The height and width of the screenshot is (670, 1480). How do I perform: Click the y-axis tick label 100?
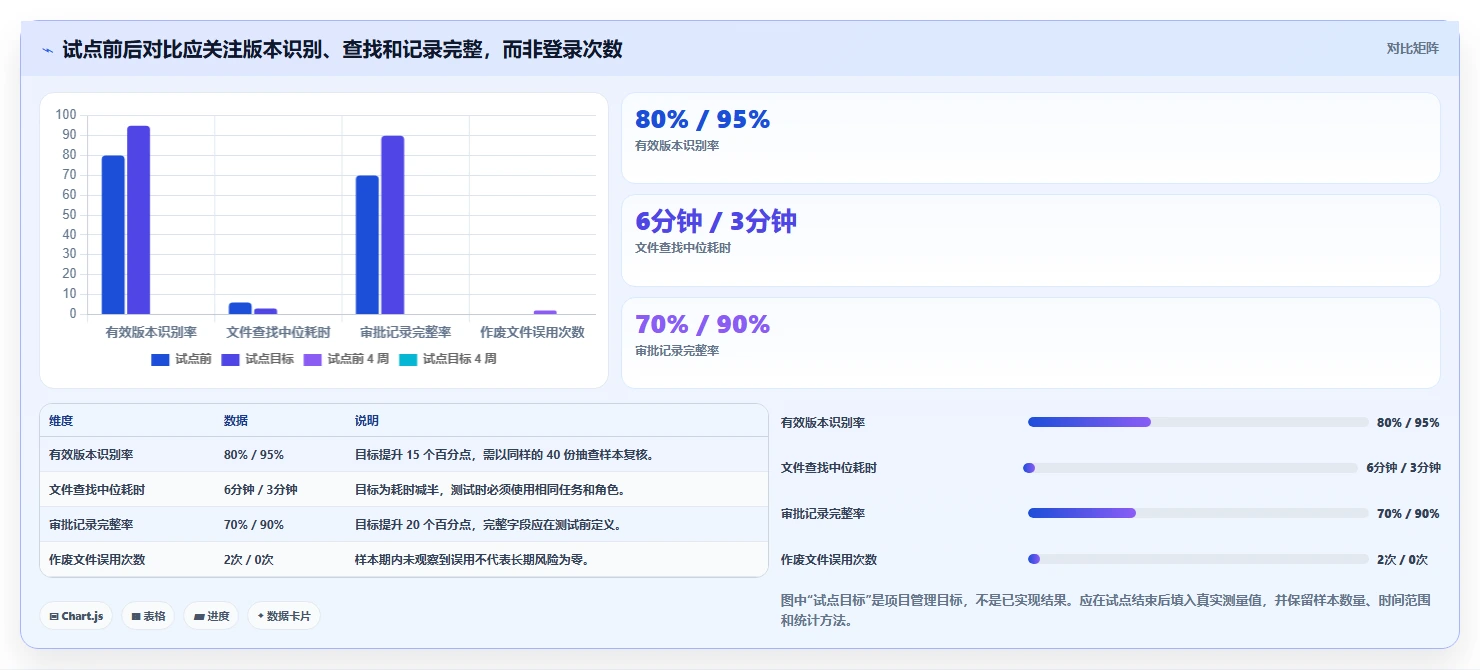tap(66, 115)
